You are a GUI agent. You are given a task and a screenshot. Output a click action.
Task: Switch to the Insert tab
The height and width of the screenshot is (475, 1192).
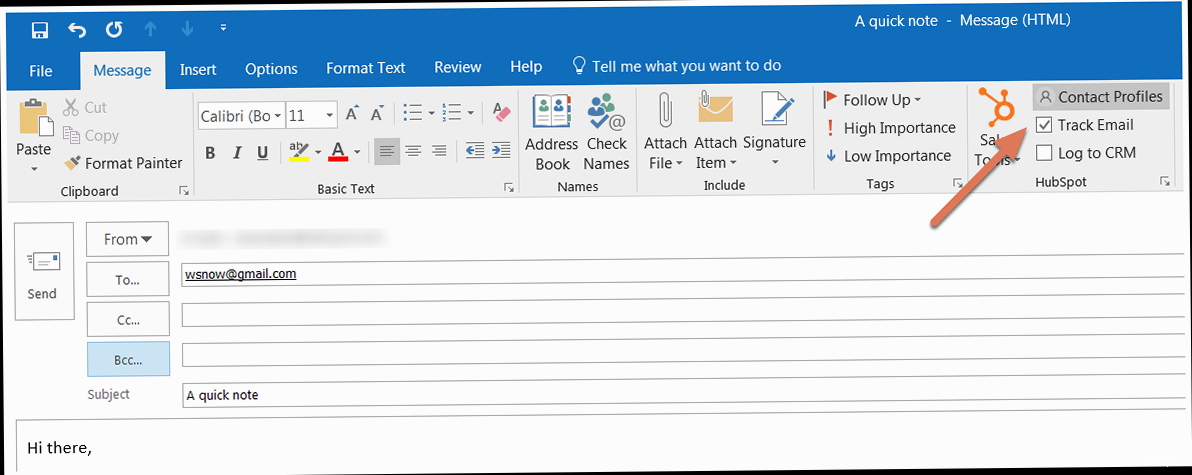[198, 68]
